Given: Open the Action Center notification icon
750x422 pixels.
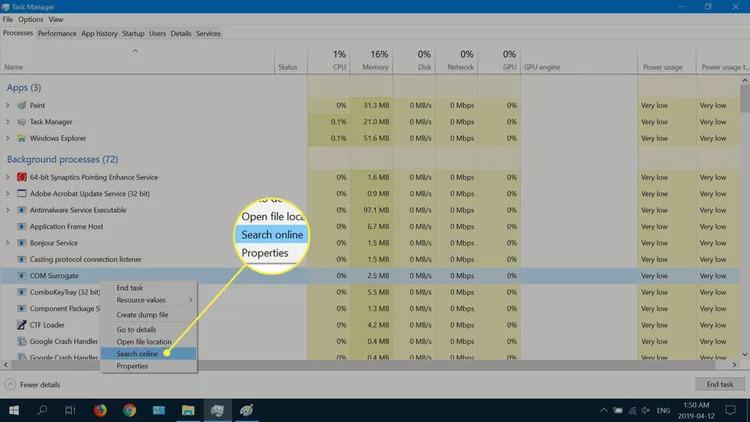Looking at the screenshot, I should 730,410.
